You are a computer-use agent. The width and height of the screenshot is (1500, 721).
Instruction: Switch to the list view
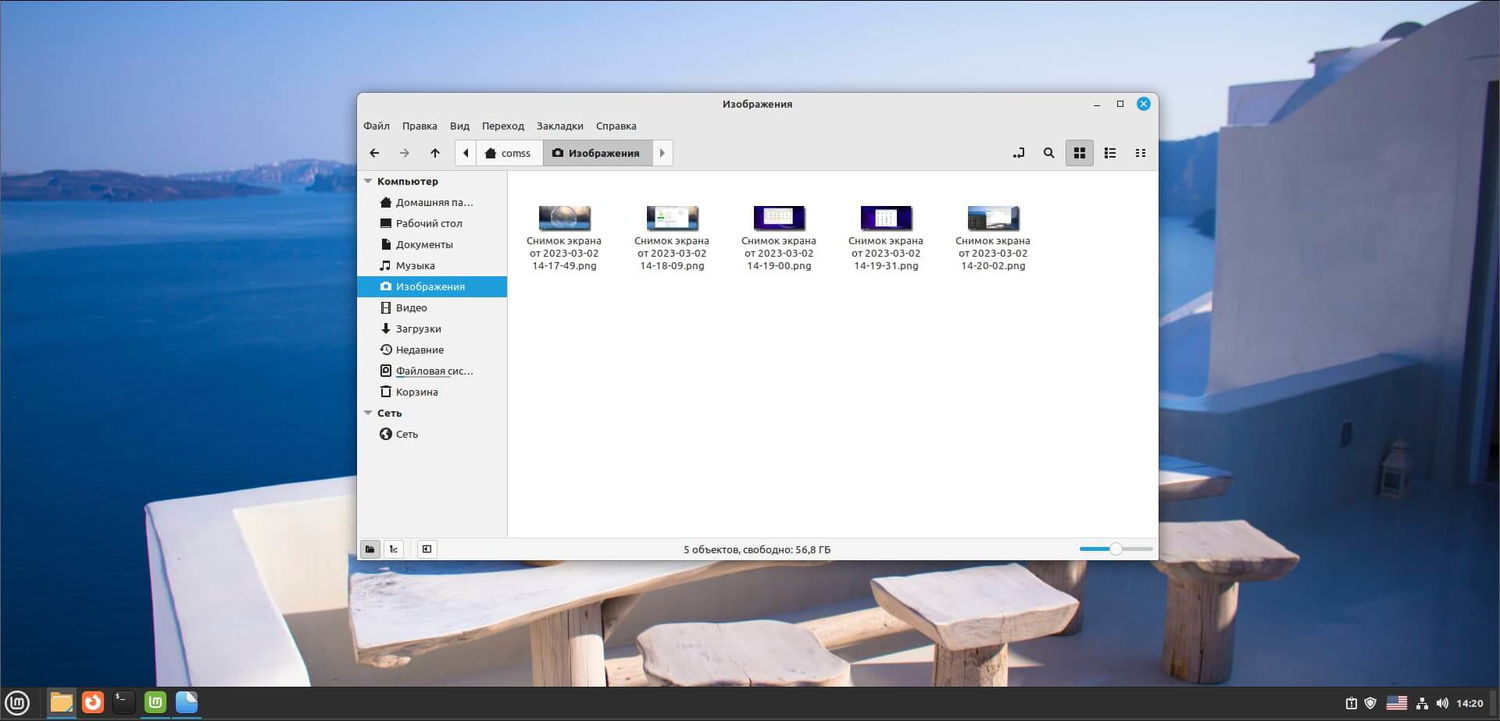1110,153
